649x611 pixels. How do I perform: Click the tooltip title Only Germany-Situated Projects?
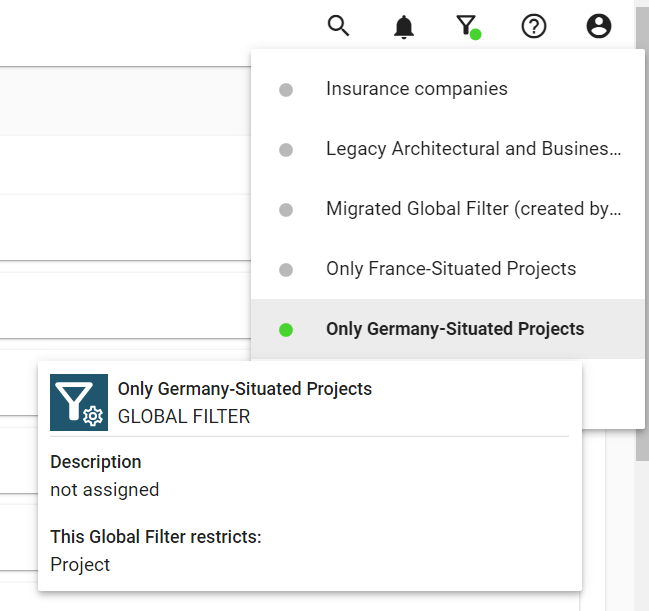pyautogui.click(x=245, y=389)
